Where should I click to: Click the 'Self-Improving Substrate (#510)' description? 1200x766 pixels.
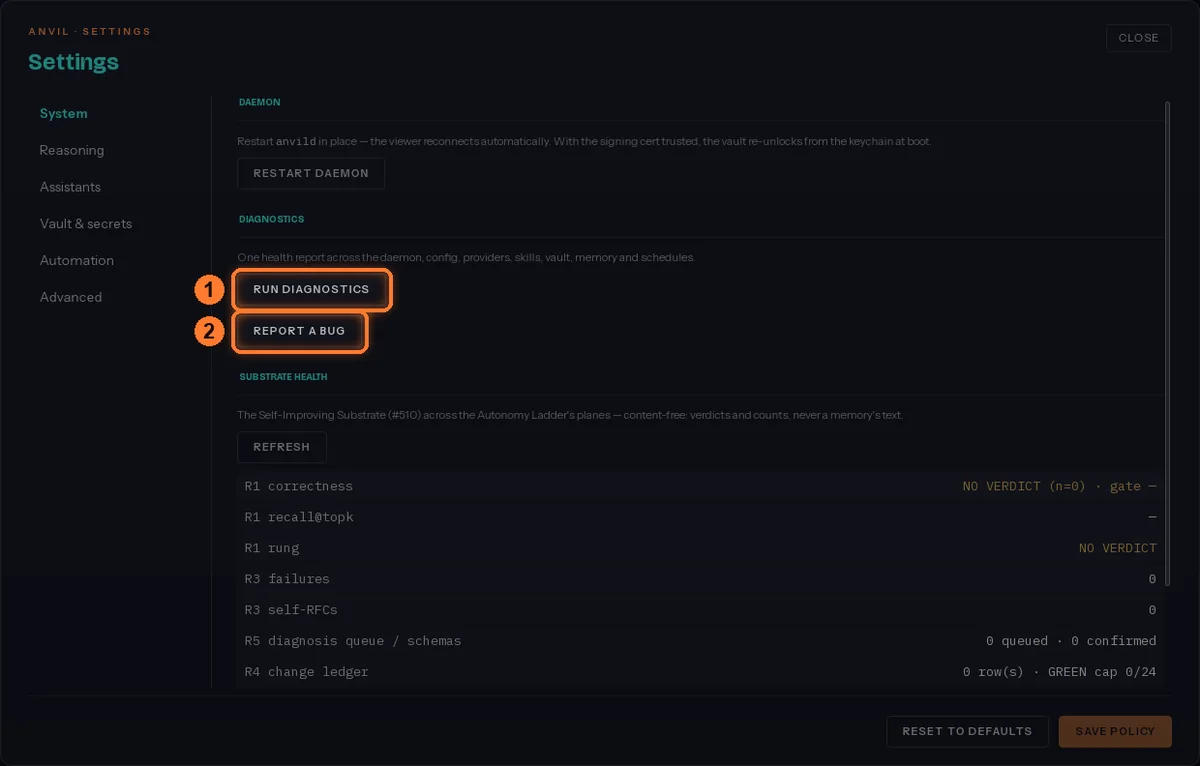click(570, 415)
